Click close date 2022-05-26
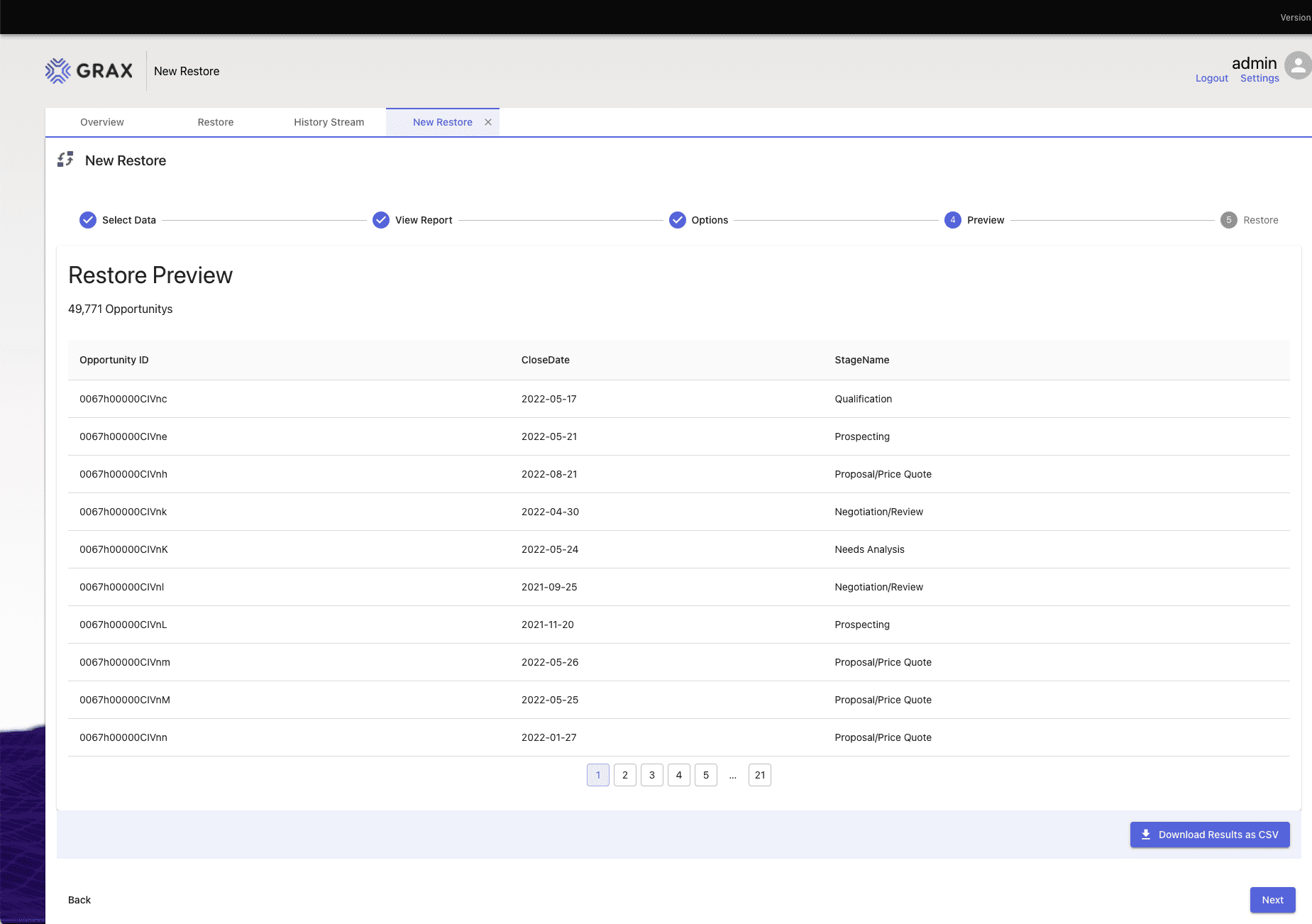Viewport: 1312px width, 924px height. [x=550, y=662]
